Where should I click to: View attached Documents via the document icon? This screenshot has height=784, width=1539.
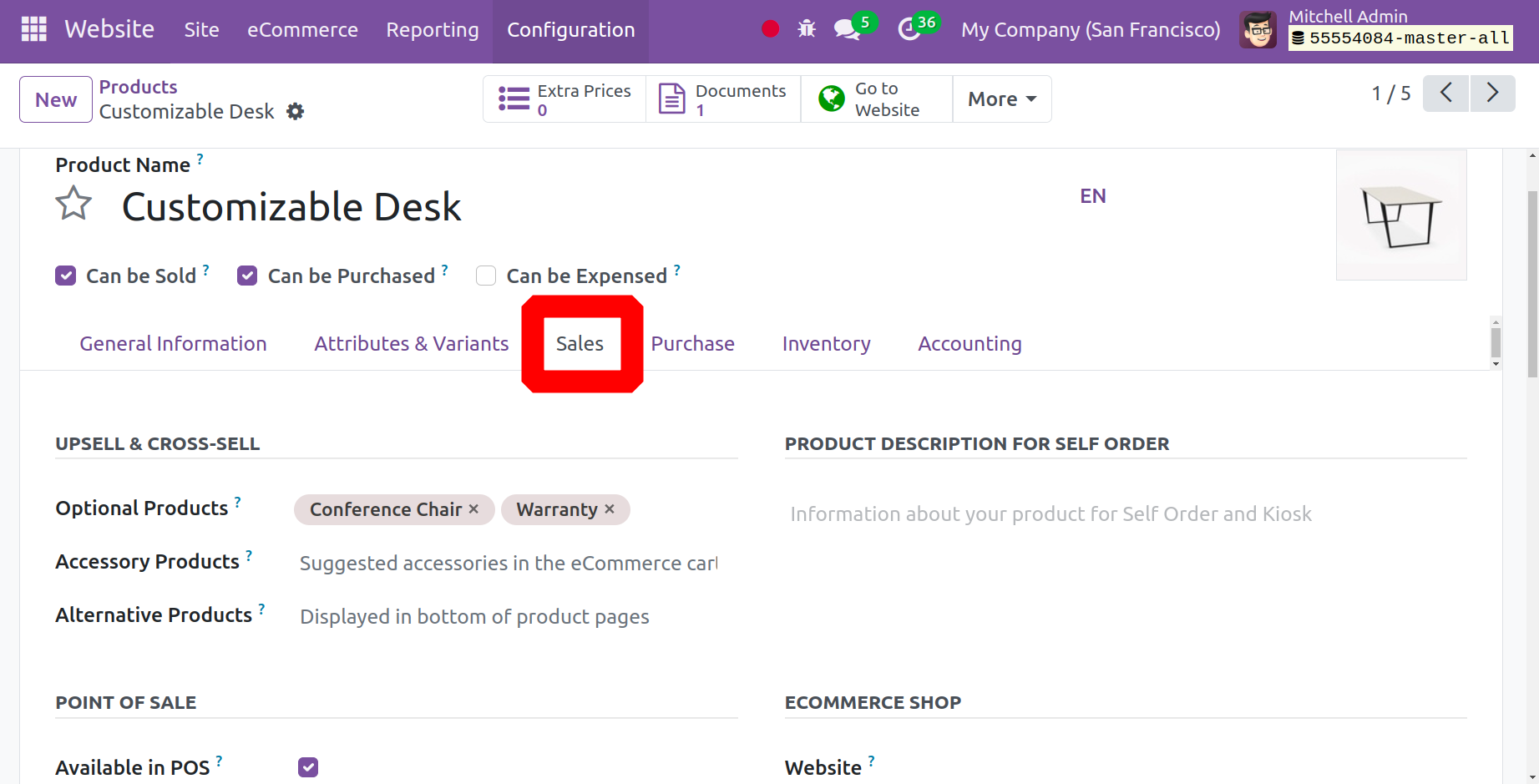671,98
